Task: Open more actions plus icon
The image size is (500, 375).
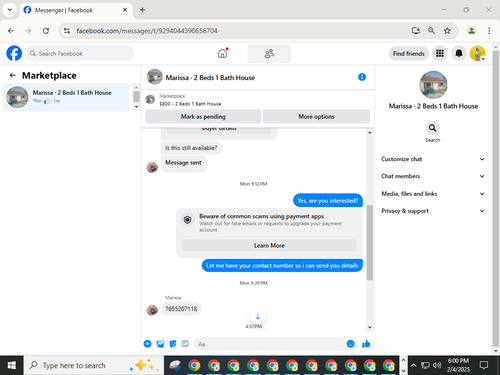Action: pyautogui.click(x=147, y=344)
